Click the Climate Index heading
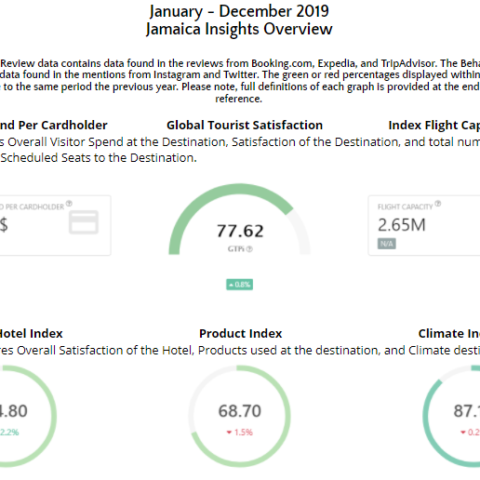480x480 pixels. 449,334
